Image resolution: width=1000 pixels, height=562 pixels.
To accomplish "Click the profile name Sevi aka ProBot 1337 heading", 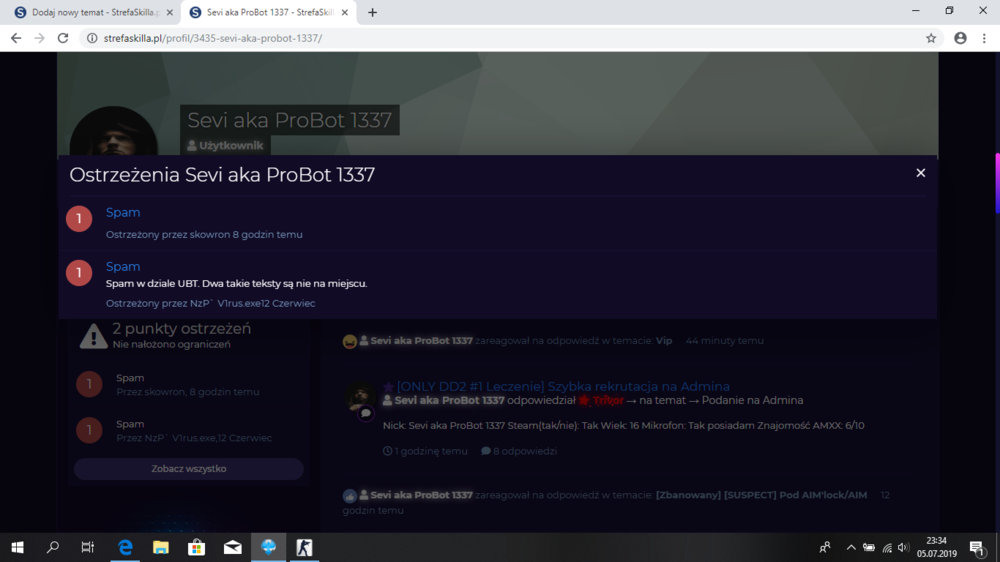I will tap(290, 120).
